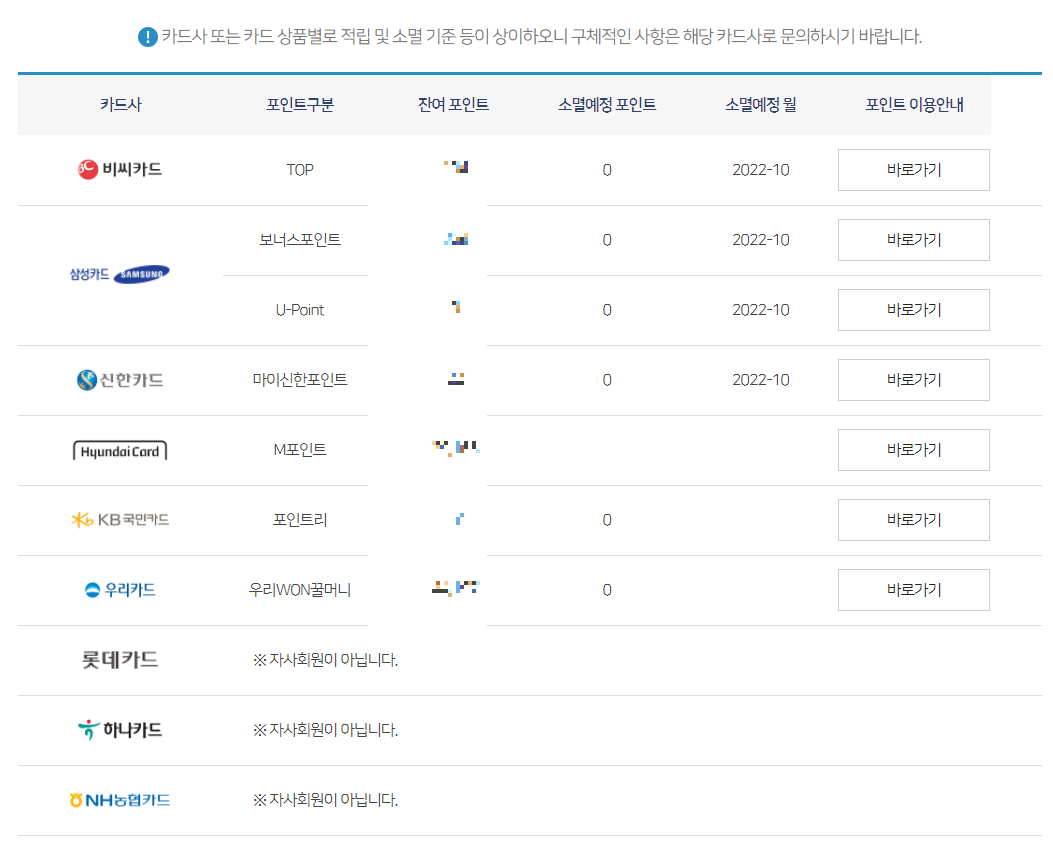Open 바로가기 for the M포인트 row
Screen dimensions: 1053x845
pos(913,450)
